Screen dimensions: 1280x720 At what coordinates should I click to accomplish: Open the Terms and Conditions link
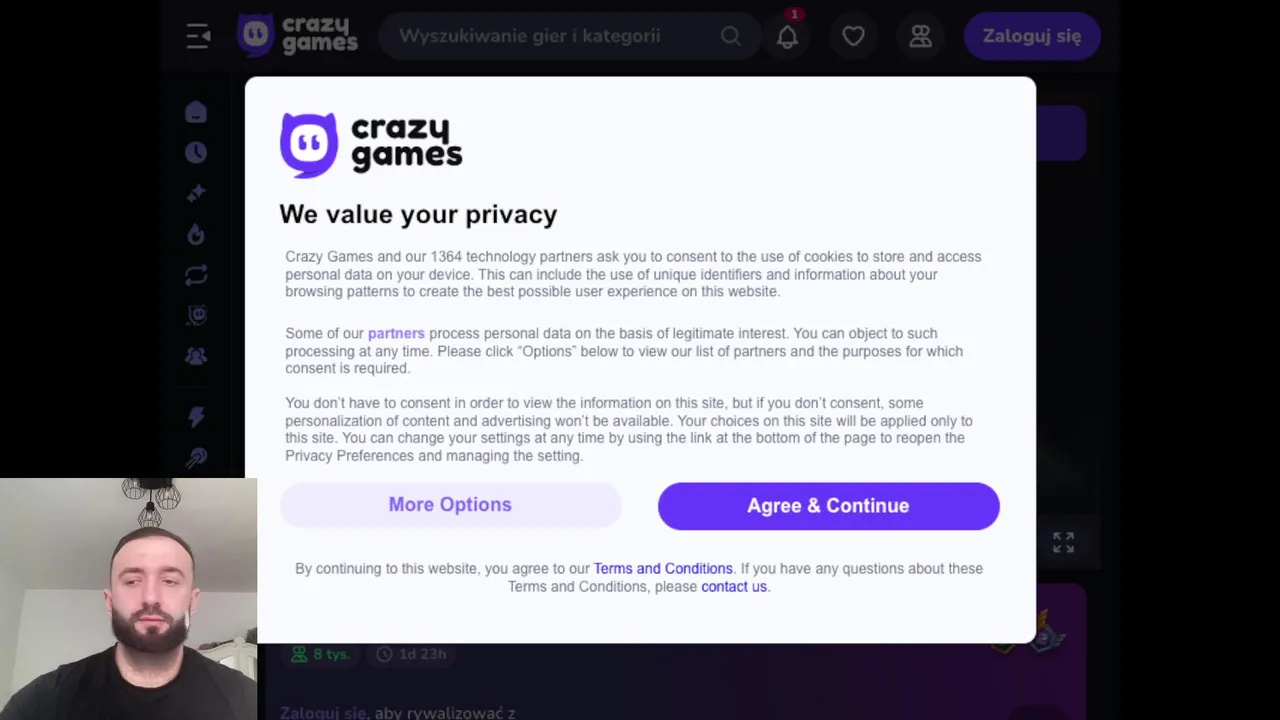point(663,569)
